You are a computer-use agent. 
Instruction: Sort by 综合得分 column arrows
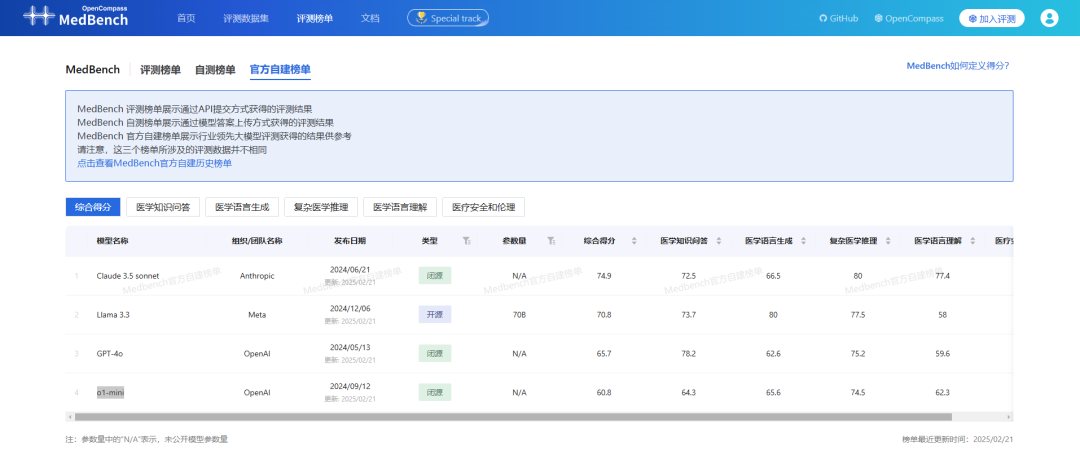point(634,241)
